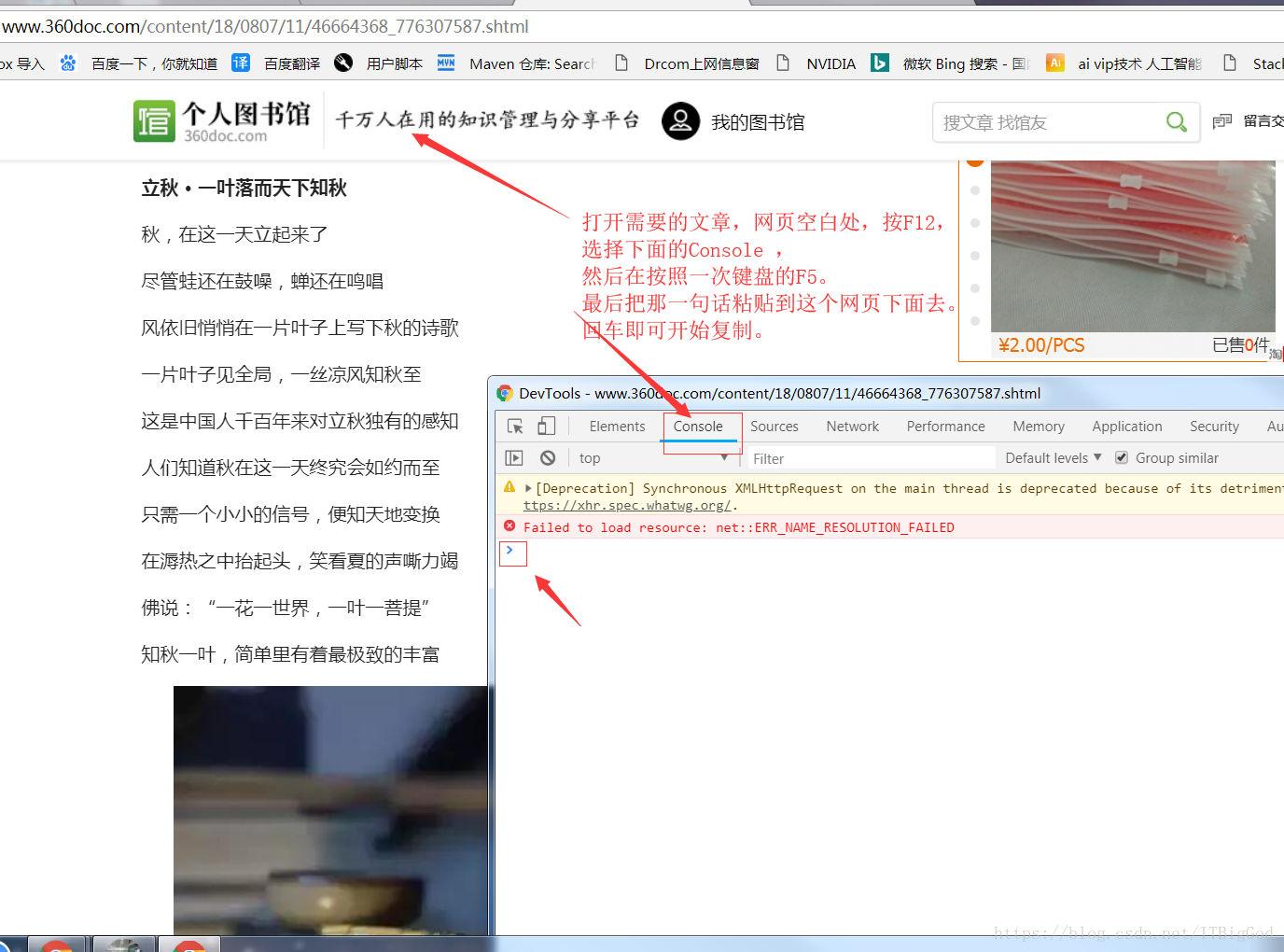Click the browser address bar URL

264,26
